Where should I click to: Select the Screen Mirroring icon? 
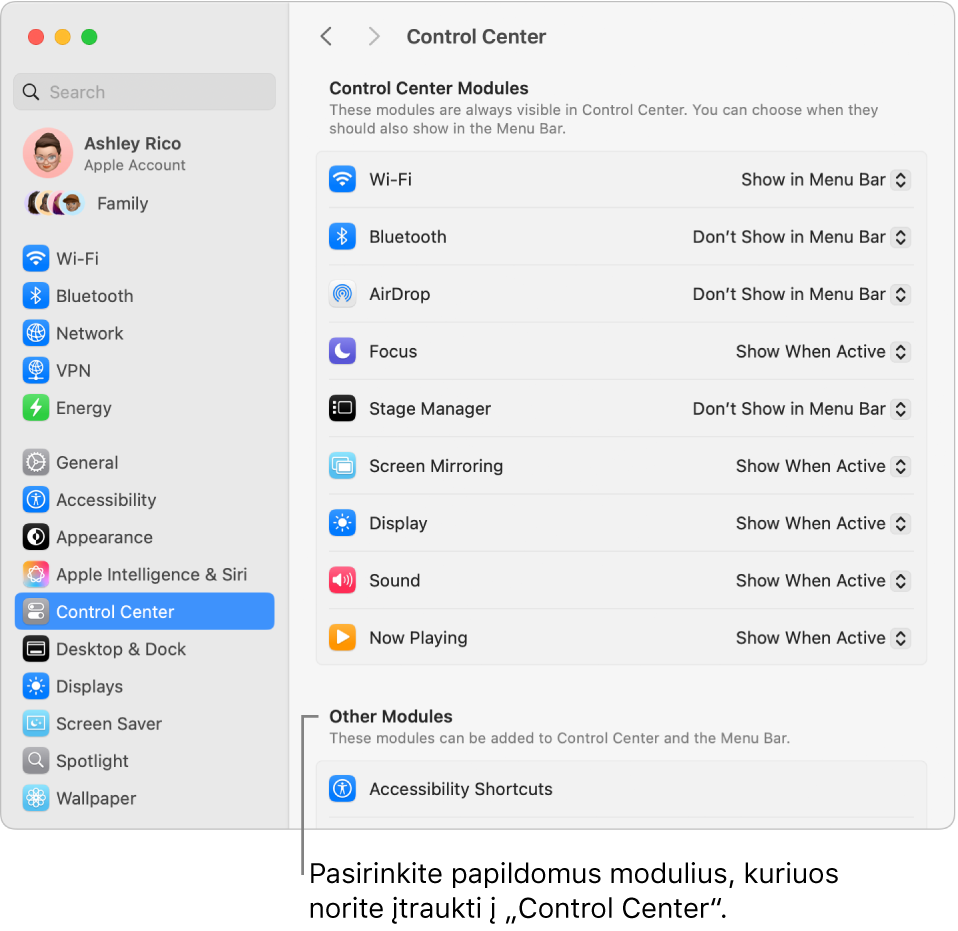pyautogui.click(x=341, y=466)
